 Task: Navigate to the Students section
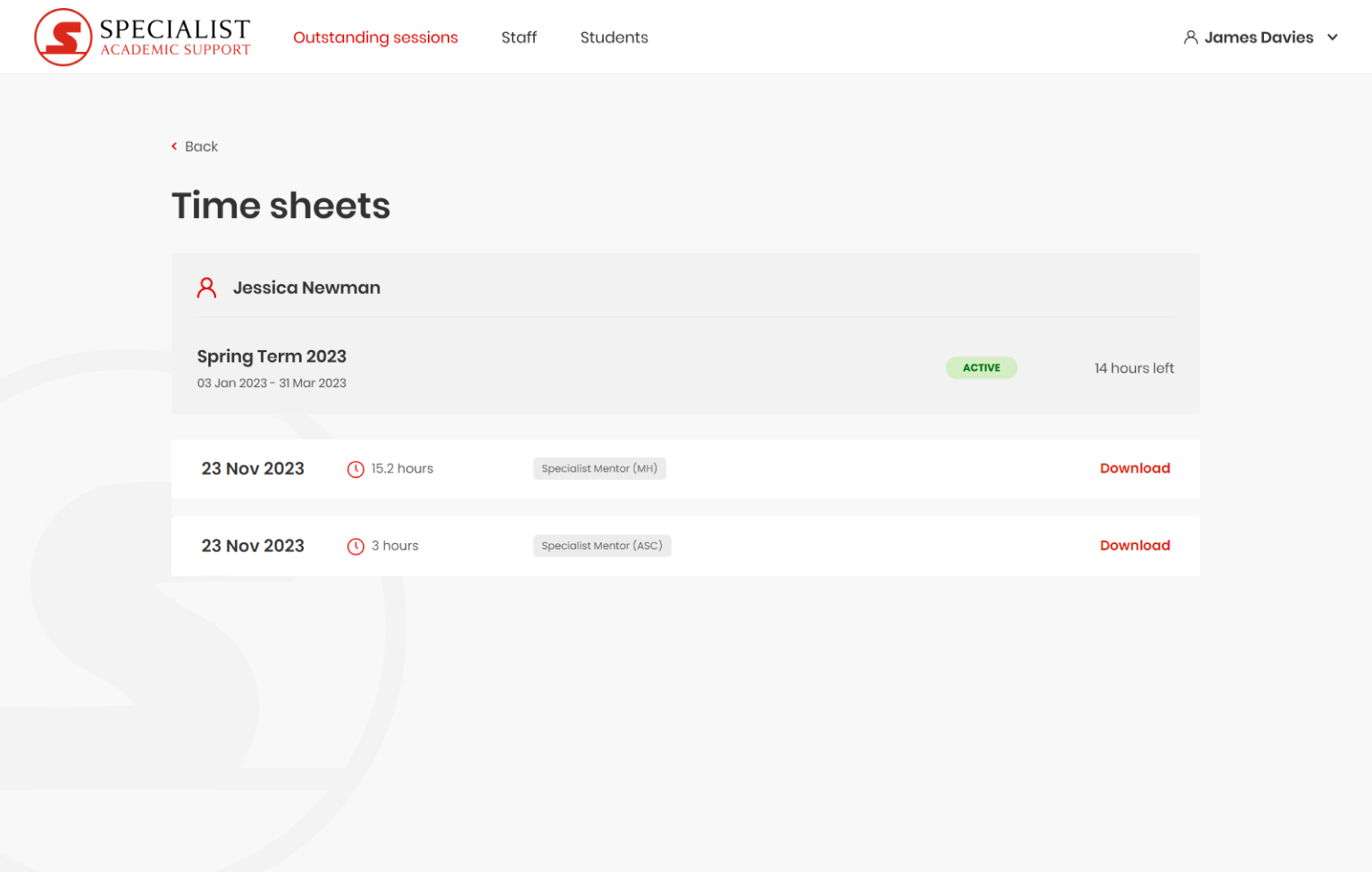[x=614, y=38]
